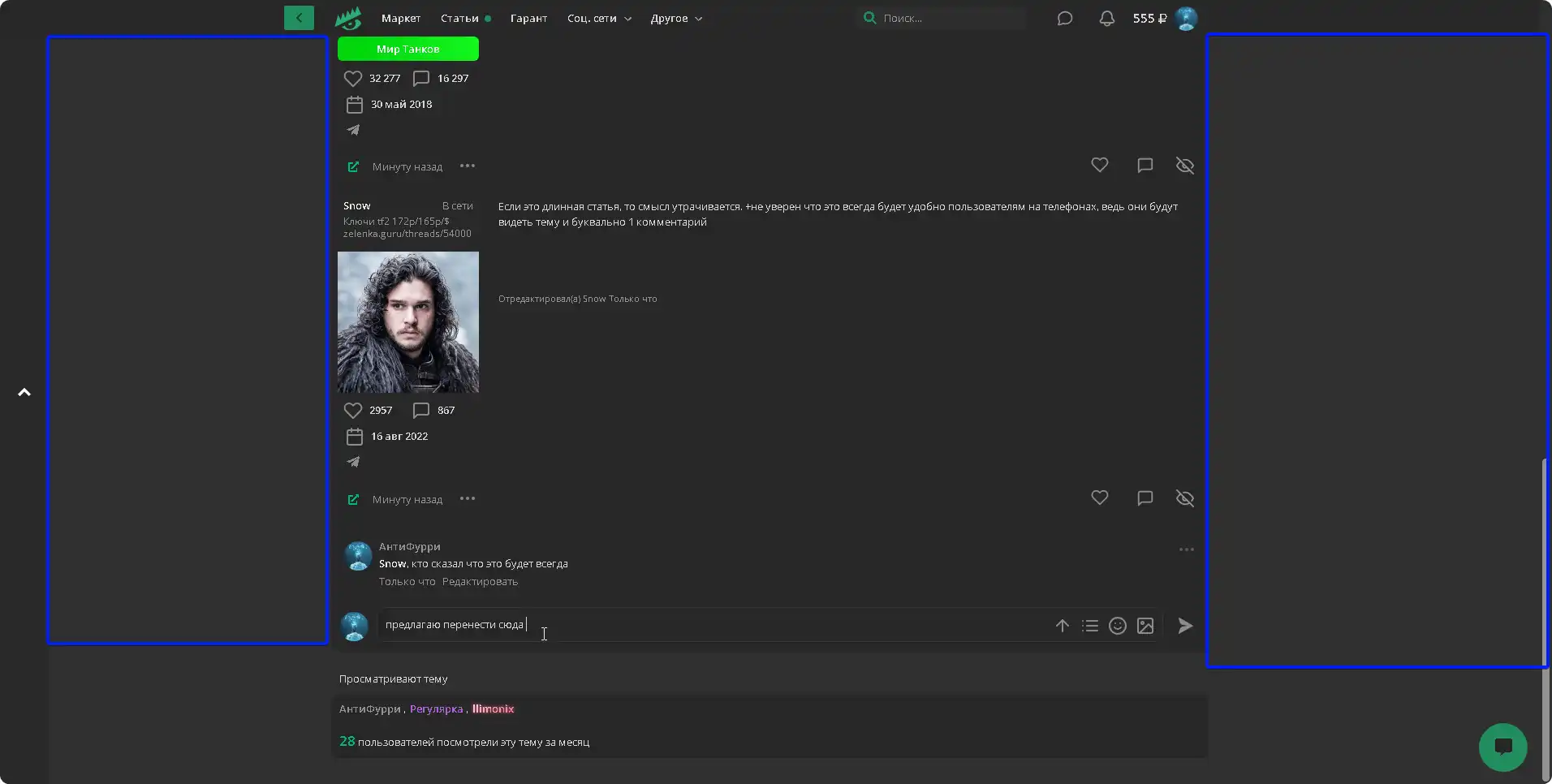Open the Snow username profile
This screenshot has height=784, width=1552.
pos(356,206)
